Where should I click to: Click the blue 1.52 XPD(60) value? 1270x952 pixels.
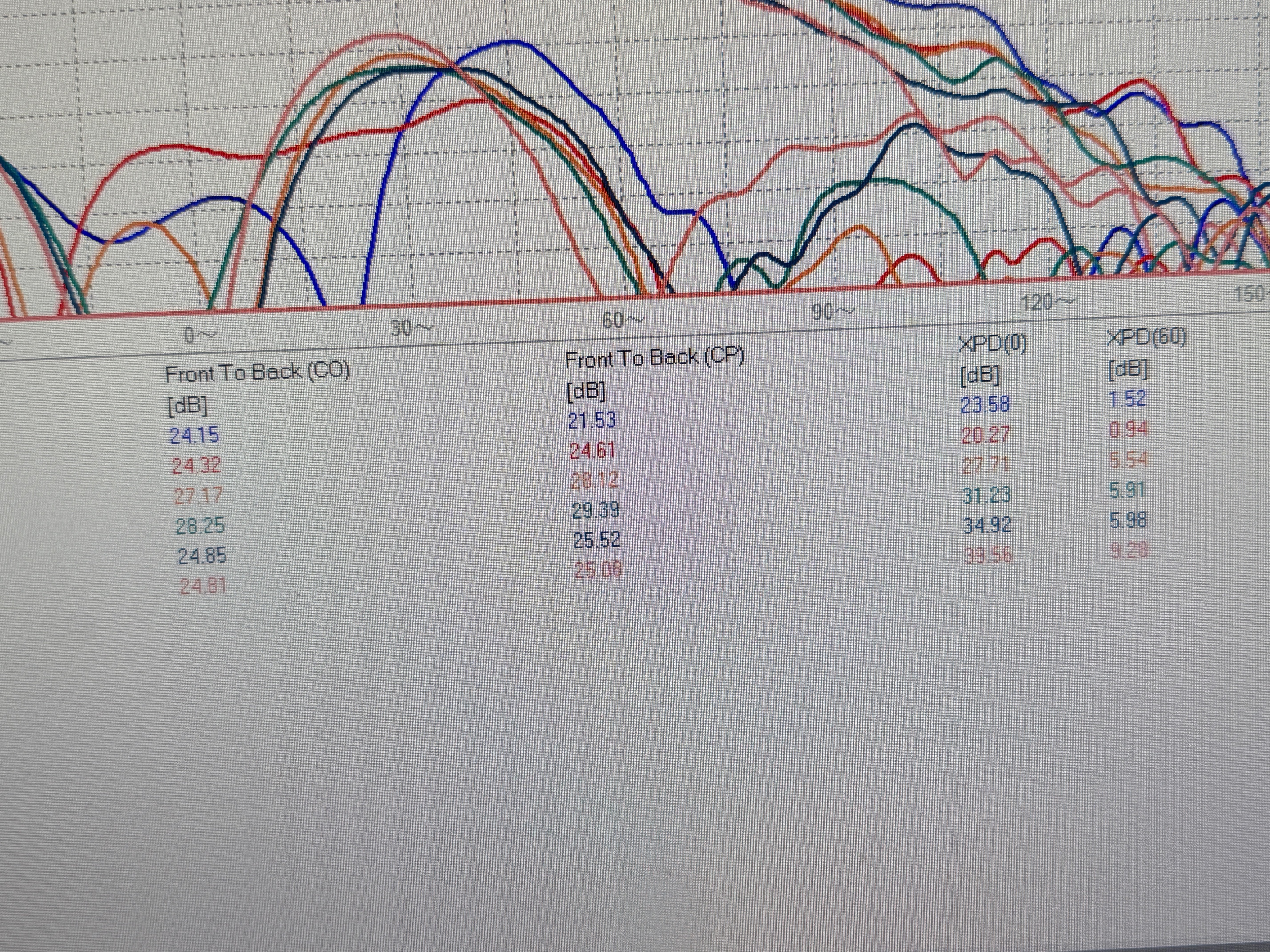tap(1128, 399)
